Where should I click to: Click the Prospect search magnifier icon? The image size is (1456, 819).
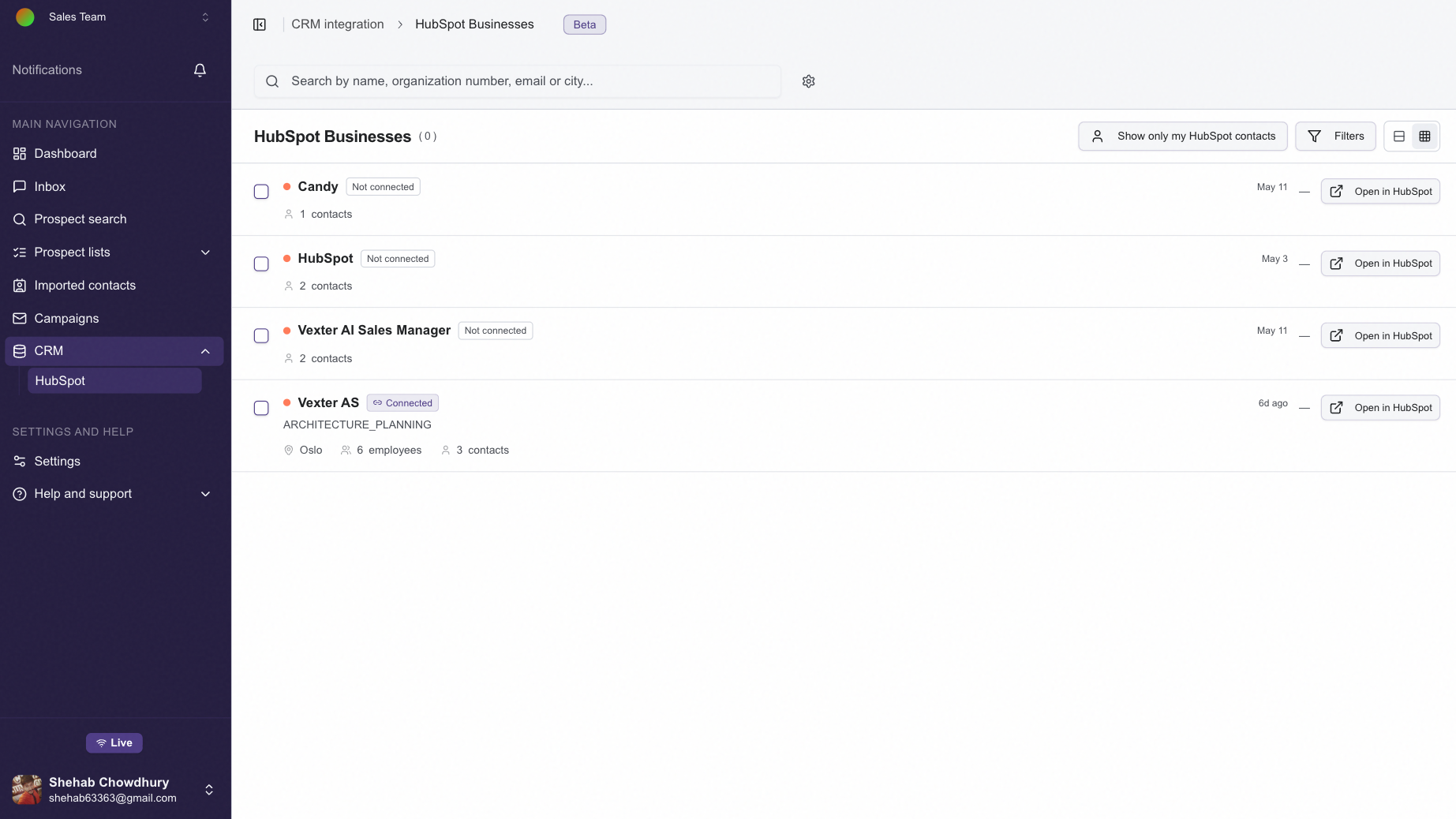point(20,219)
